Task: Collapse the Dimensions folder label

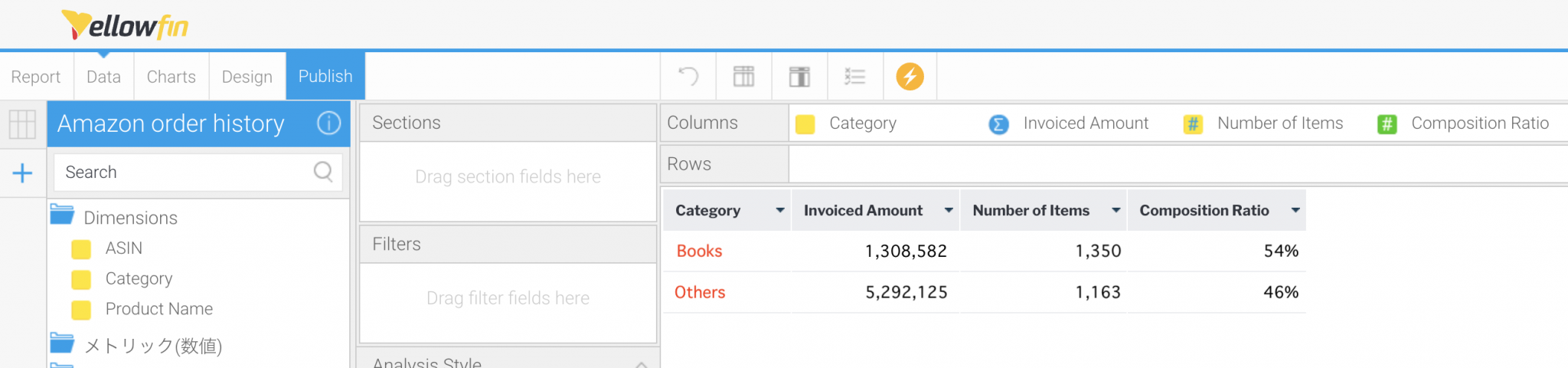Action: 130,218
